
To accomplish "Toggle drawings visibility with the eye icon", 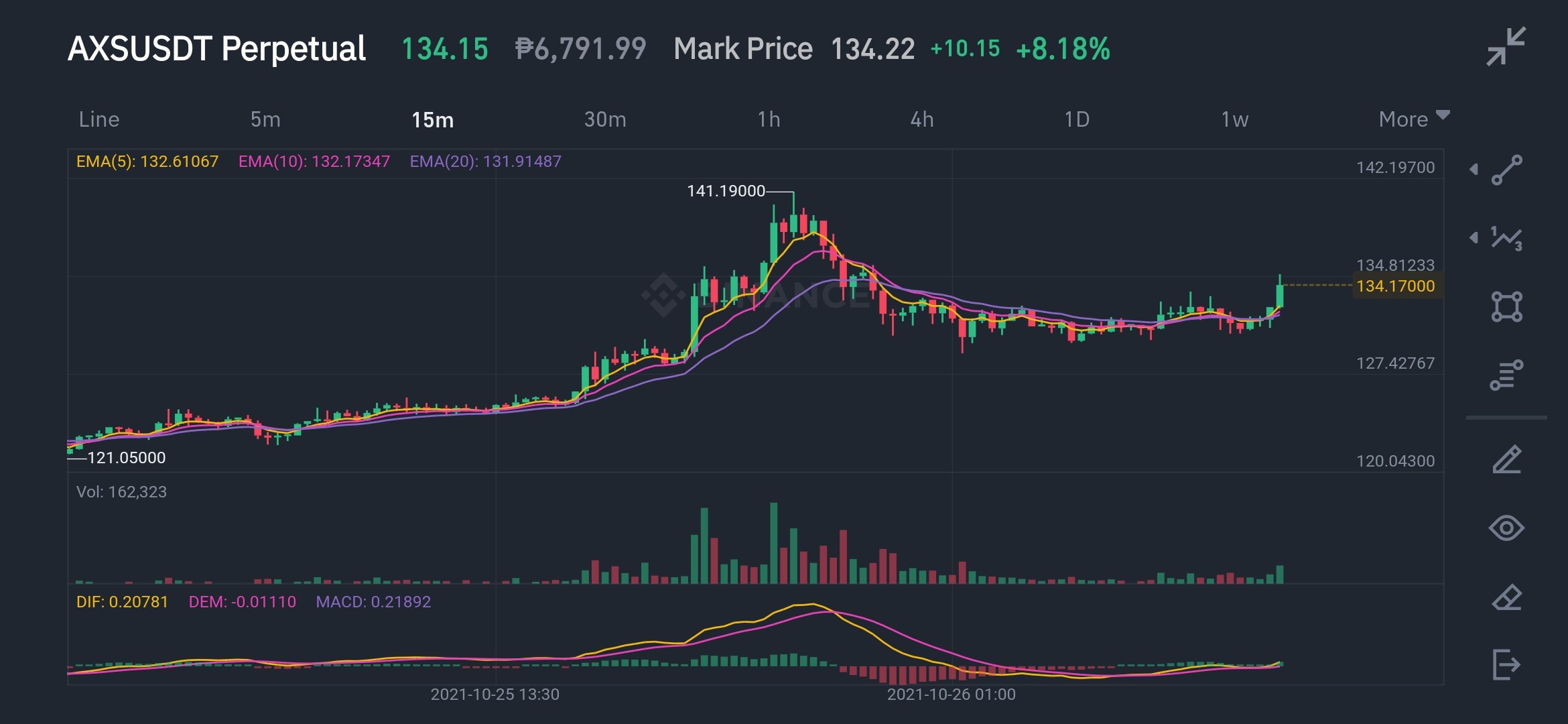I will [1506, 528].
